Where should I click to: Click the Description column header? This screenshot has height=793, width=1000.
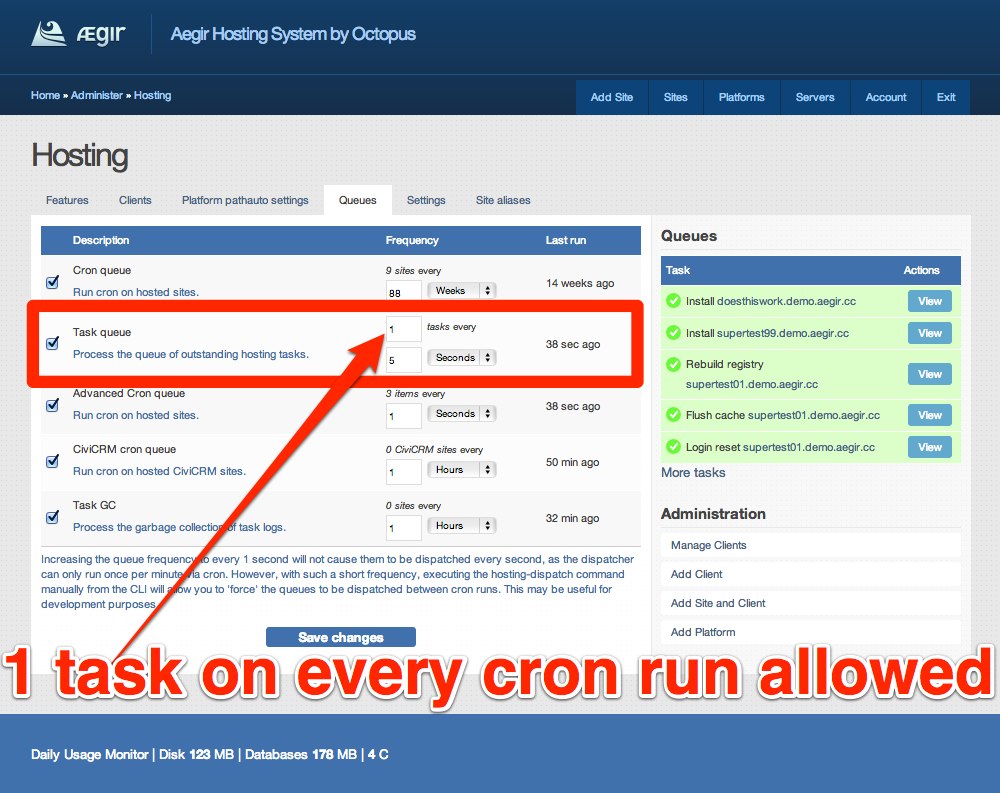pos(101,240)
